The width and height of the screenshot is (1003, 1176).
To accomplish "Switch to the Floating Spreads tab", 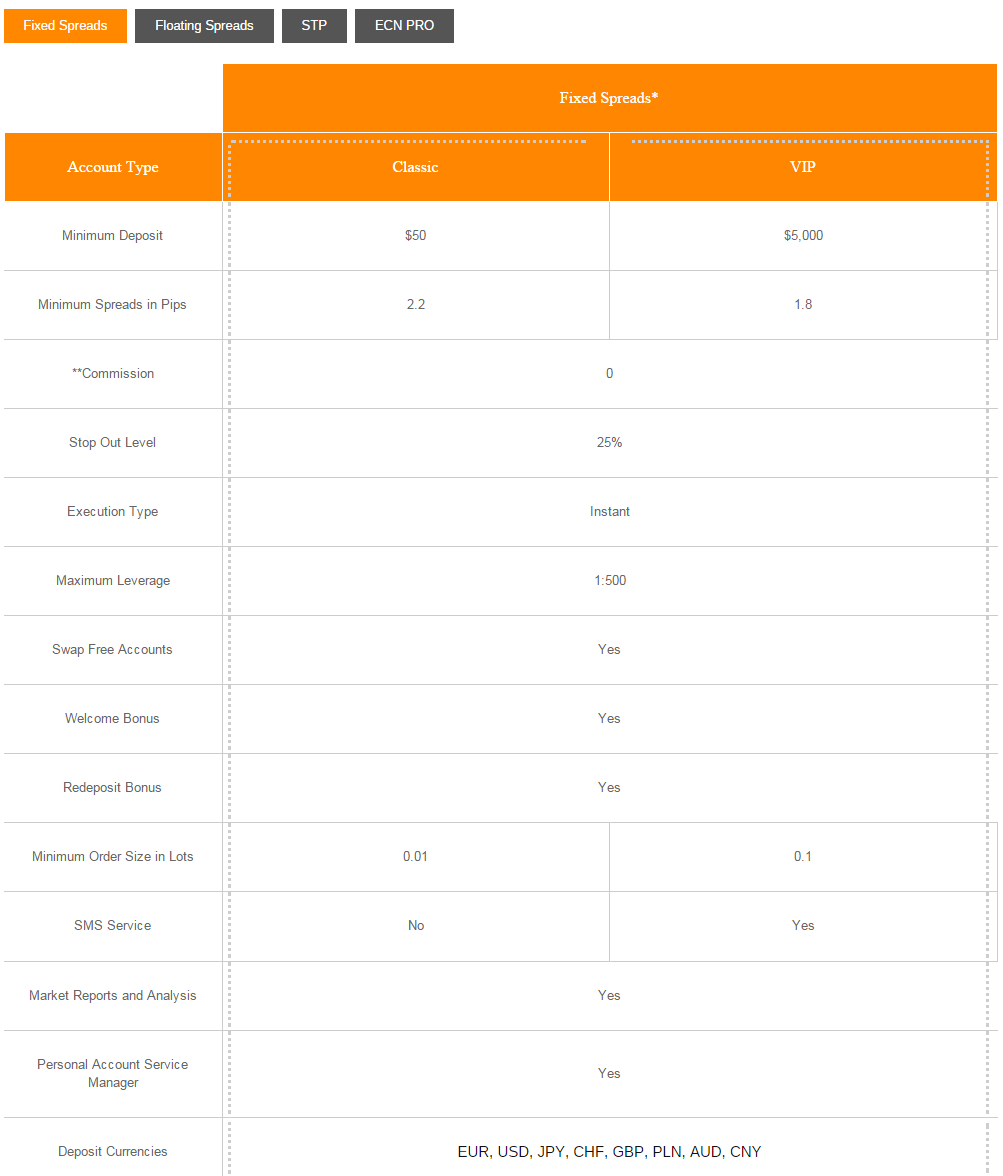I will [x=204, y=26].
